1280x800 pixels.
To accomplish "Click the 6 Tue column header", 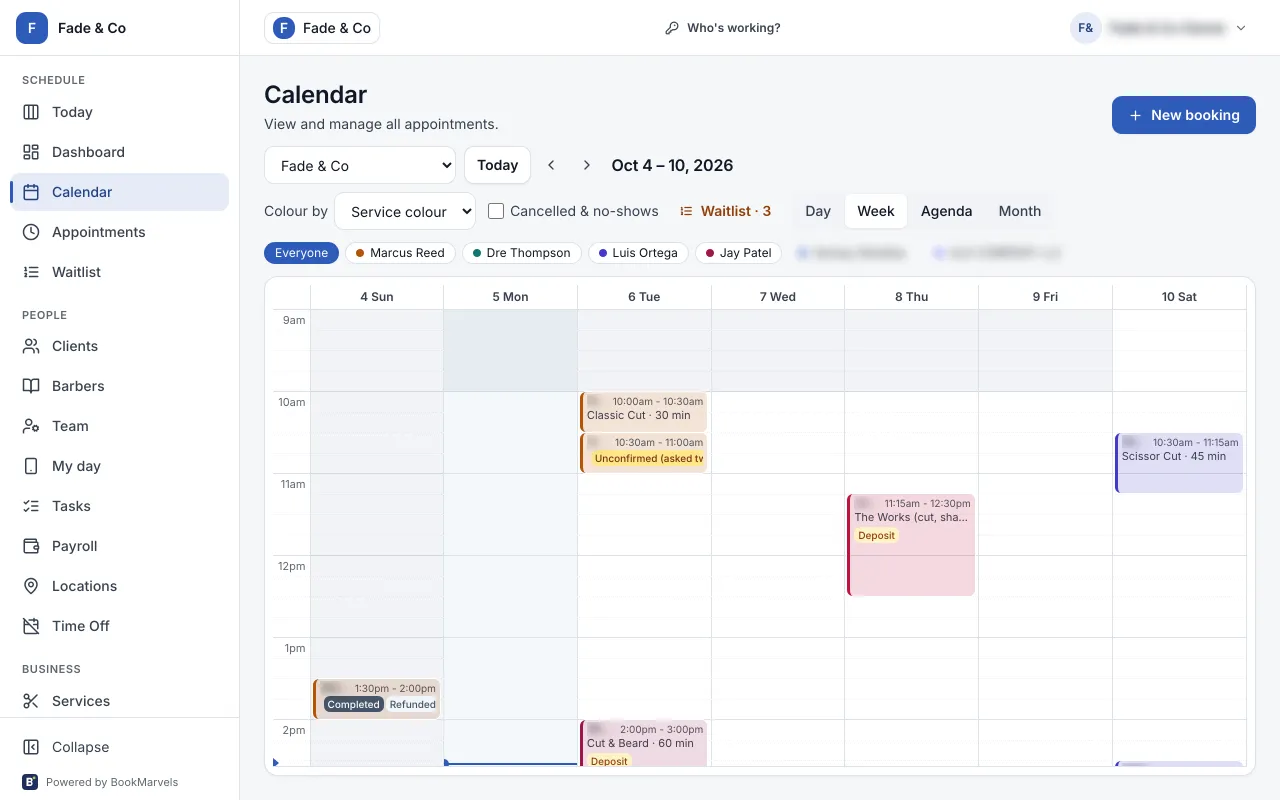I will pyautogui.click(x=644, y=297).
